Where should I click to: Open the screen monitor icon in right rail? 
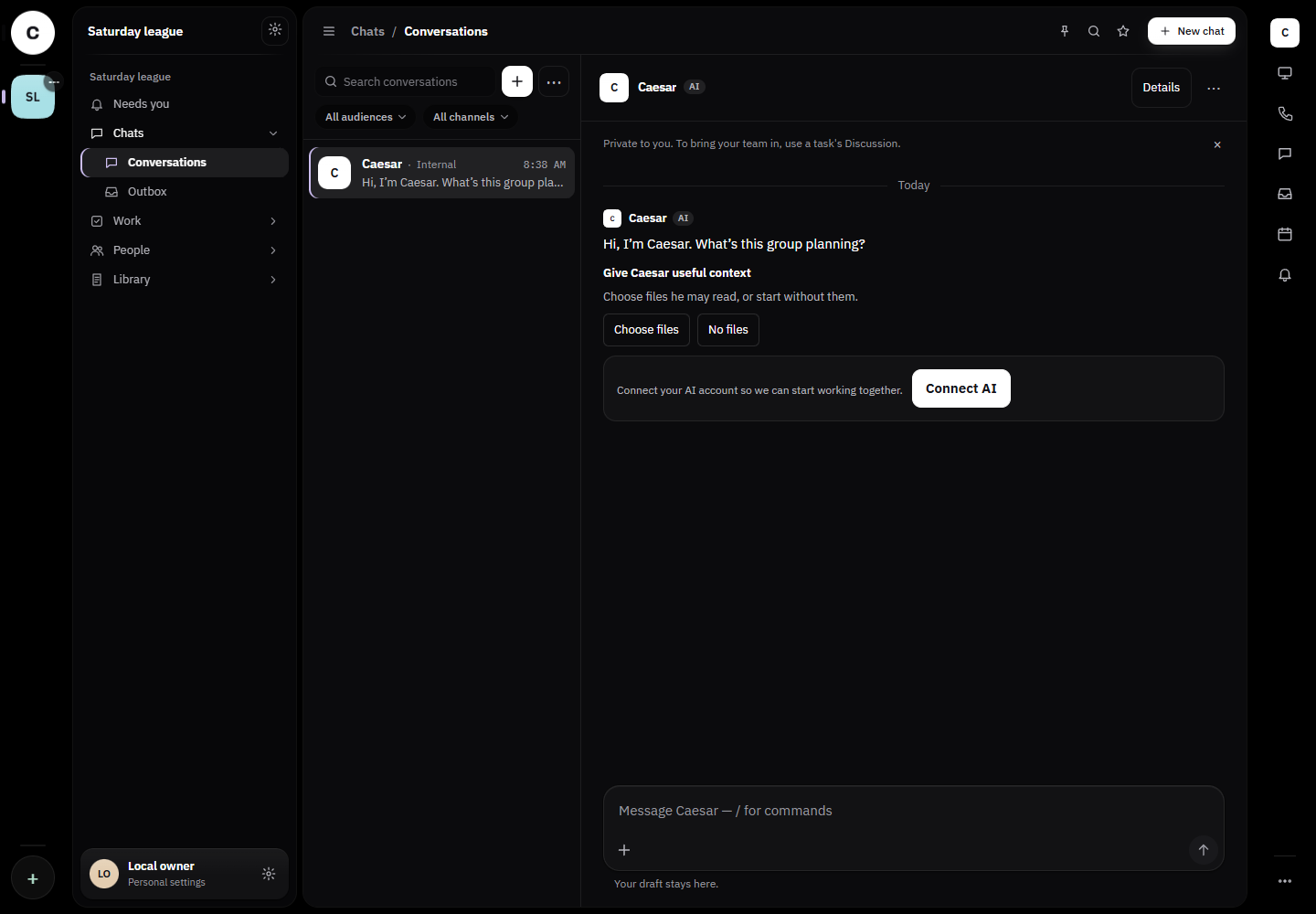(1285, 73)
